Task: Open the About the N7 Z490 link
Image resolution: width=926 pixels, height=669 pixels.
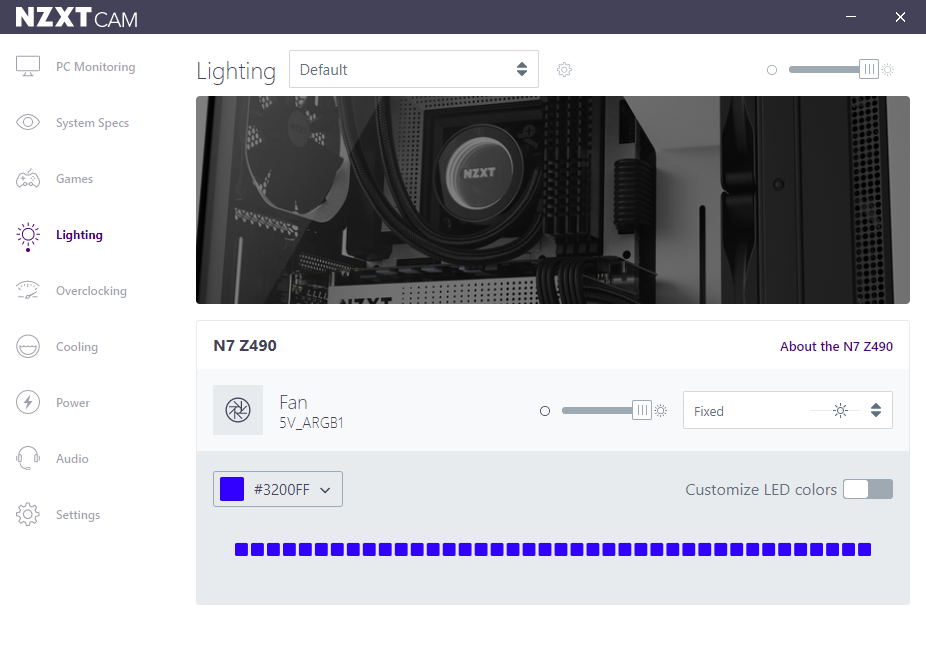Action: [x=836, y=347]
